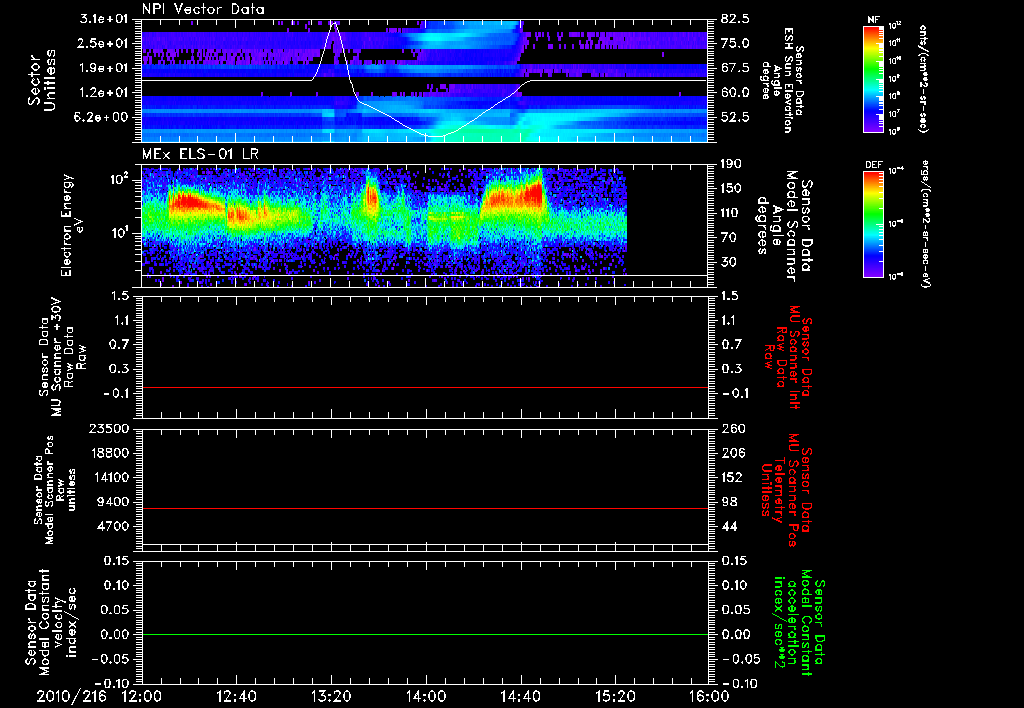The image size is (1024, 708).
Task: Click the 16:00 time tick label
Action: (x=709, y=697)
